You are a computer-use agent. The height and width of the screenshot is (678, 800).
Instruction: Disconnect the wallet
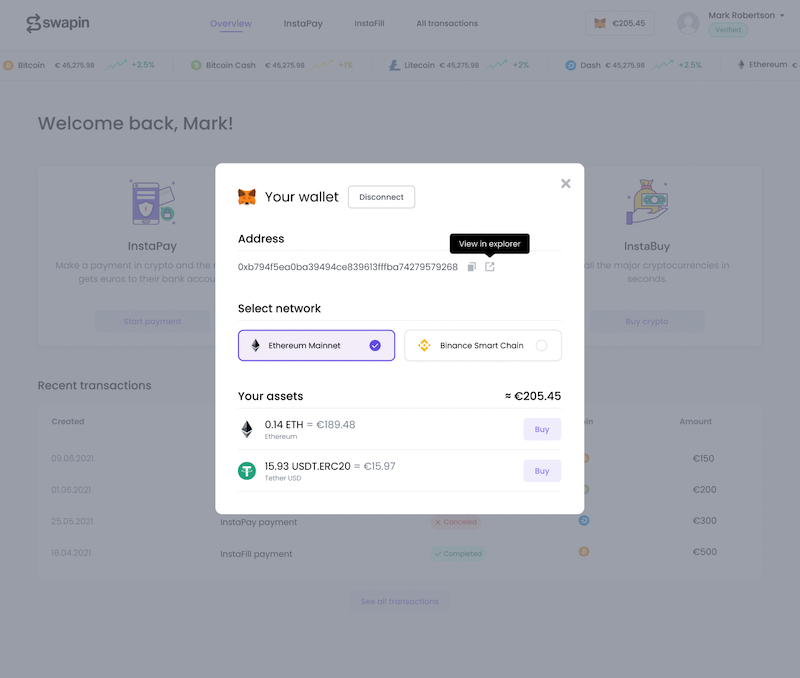click(x=381, y=197)
